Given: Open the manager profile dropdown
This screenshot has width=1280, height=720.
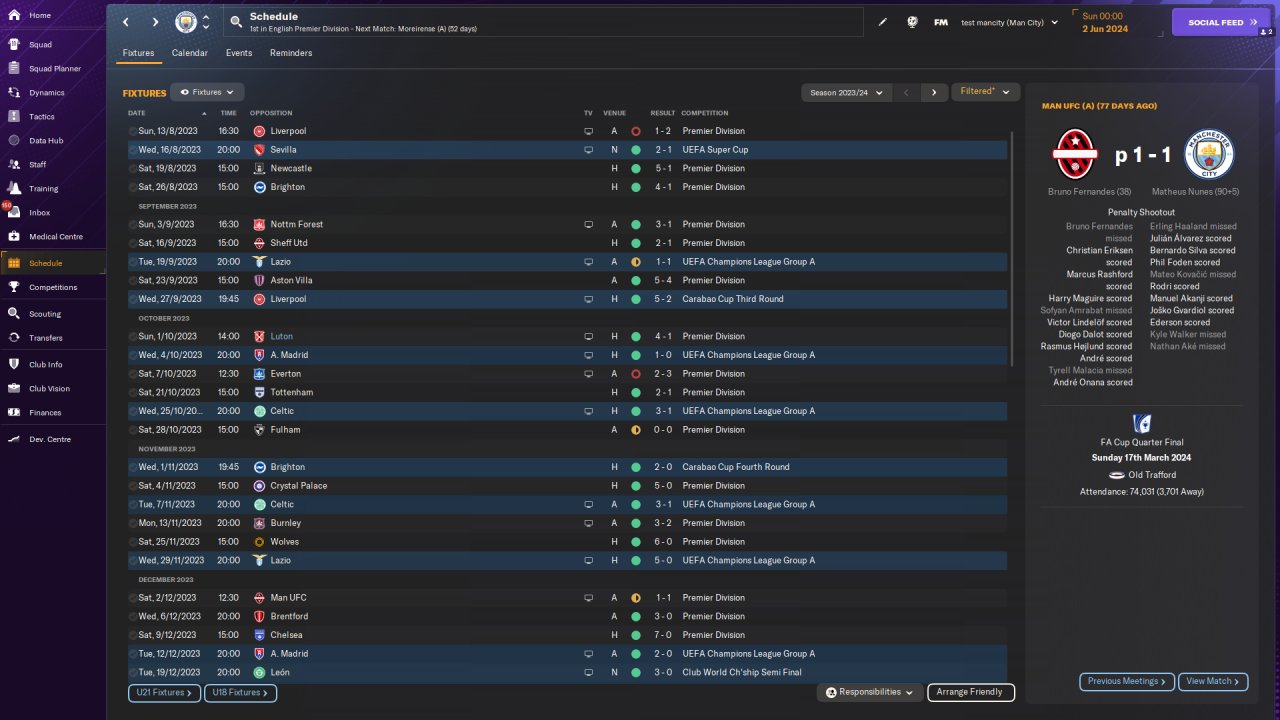Looking at the screenshot, I should coord(1009,22).
